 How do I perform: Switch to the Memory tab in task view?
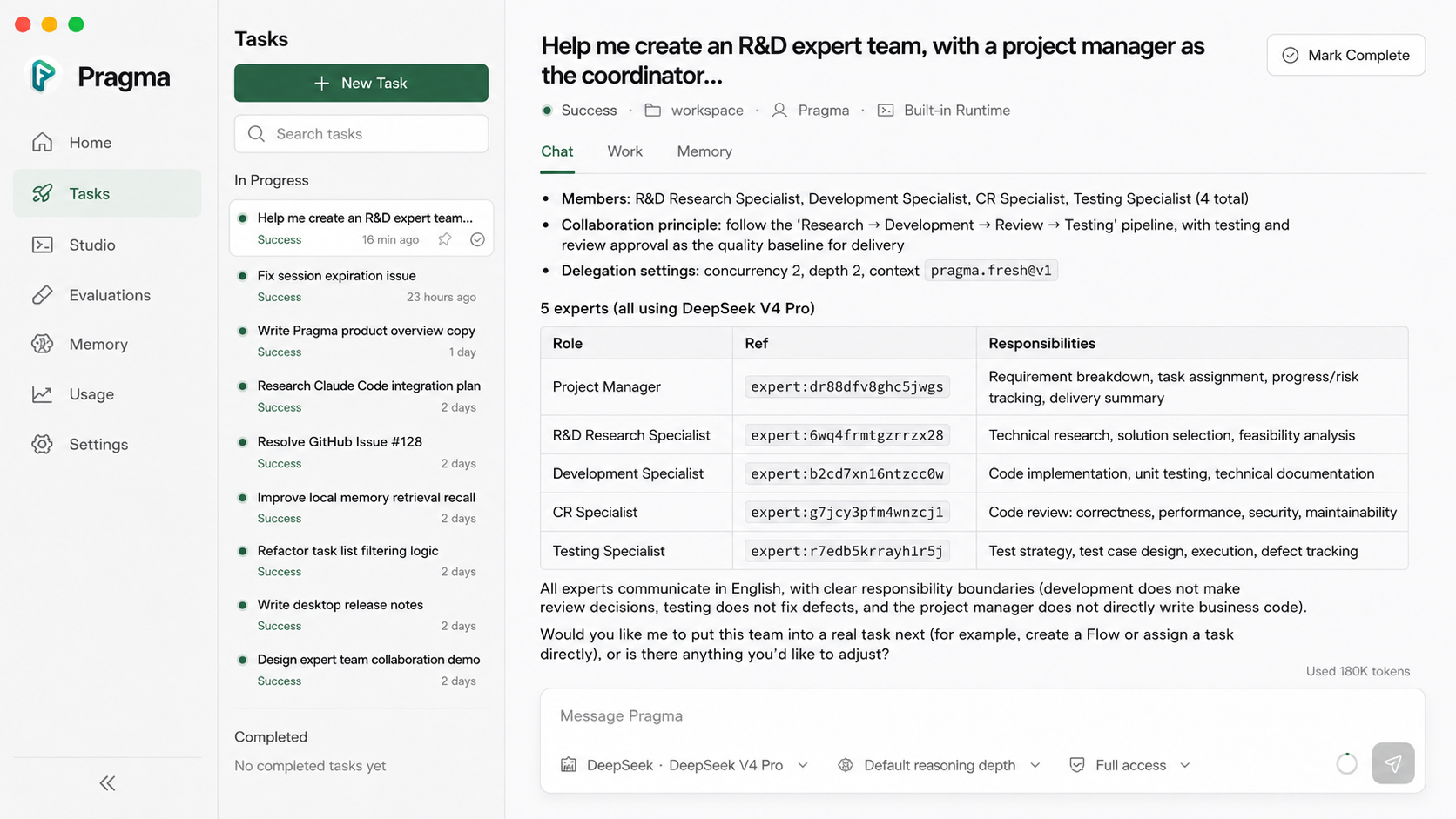click(x=704, y=151)
